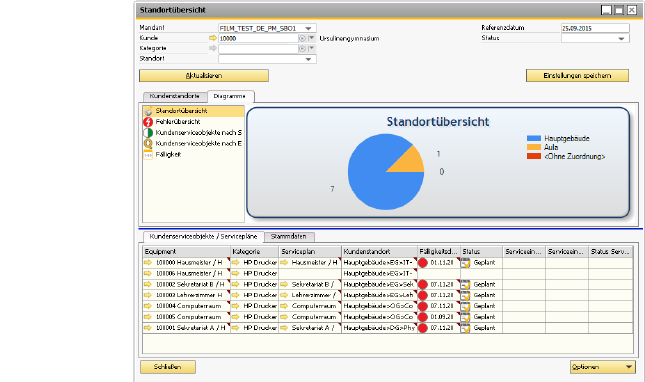Click the Fälligkeitsd... column header
Image resolution: width=645 pixels, height=382 pixels.
pos(439,251)
